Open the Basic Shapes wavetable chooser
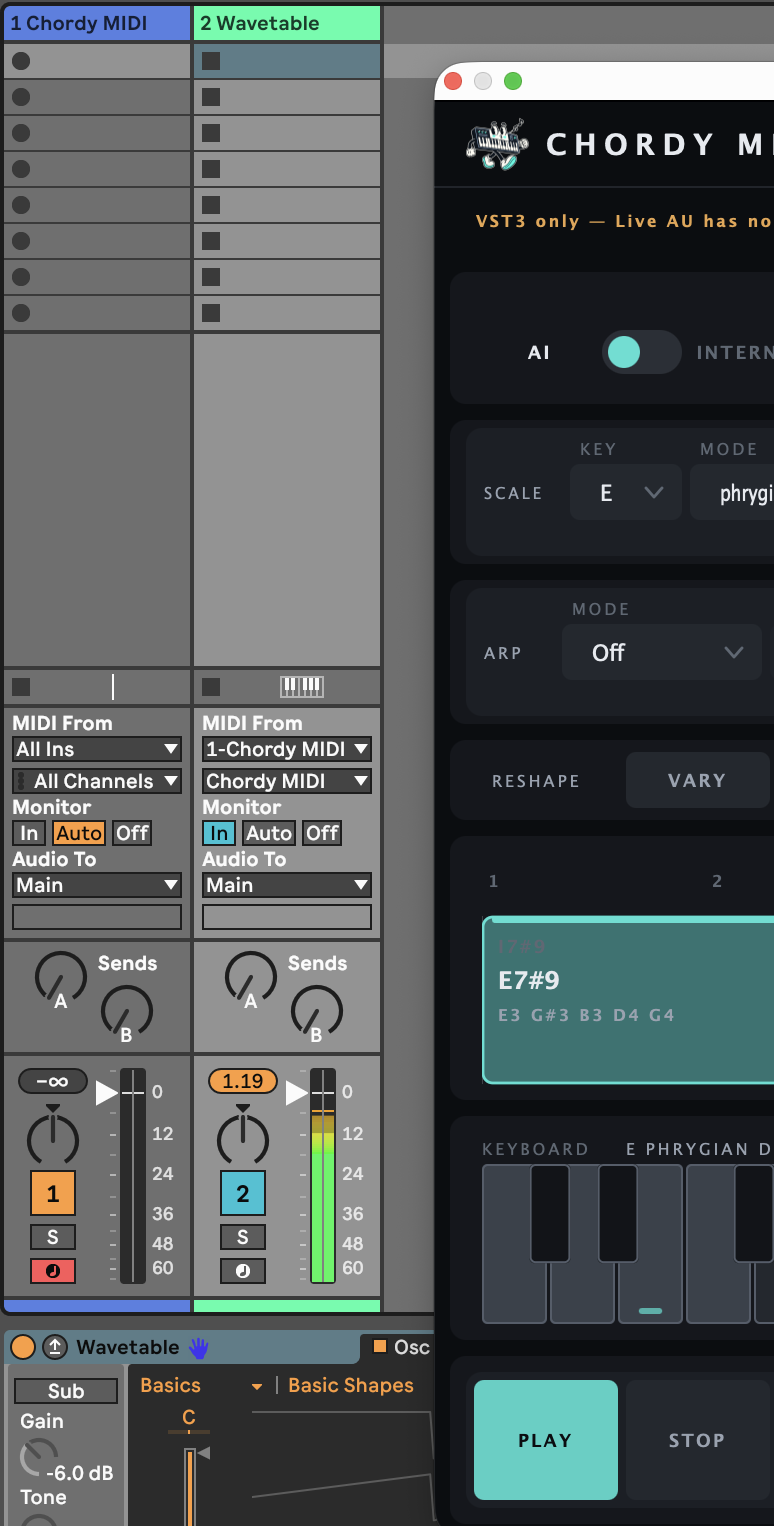Image resolution: width=774 pixels, height=1526 pixels. tap(351, 1386)
